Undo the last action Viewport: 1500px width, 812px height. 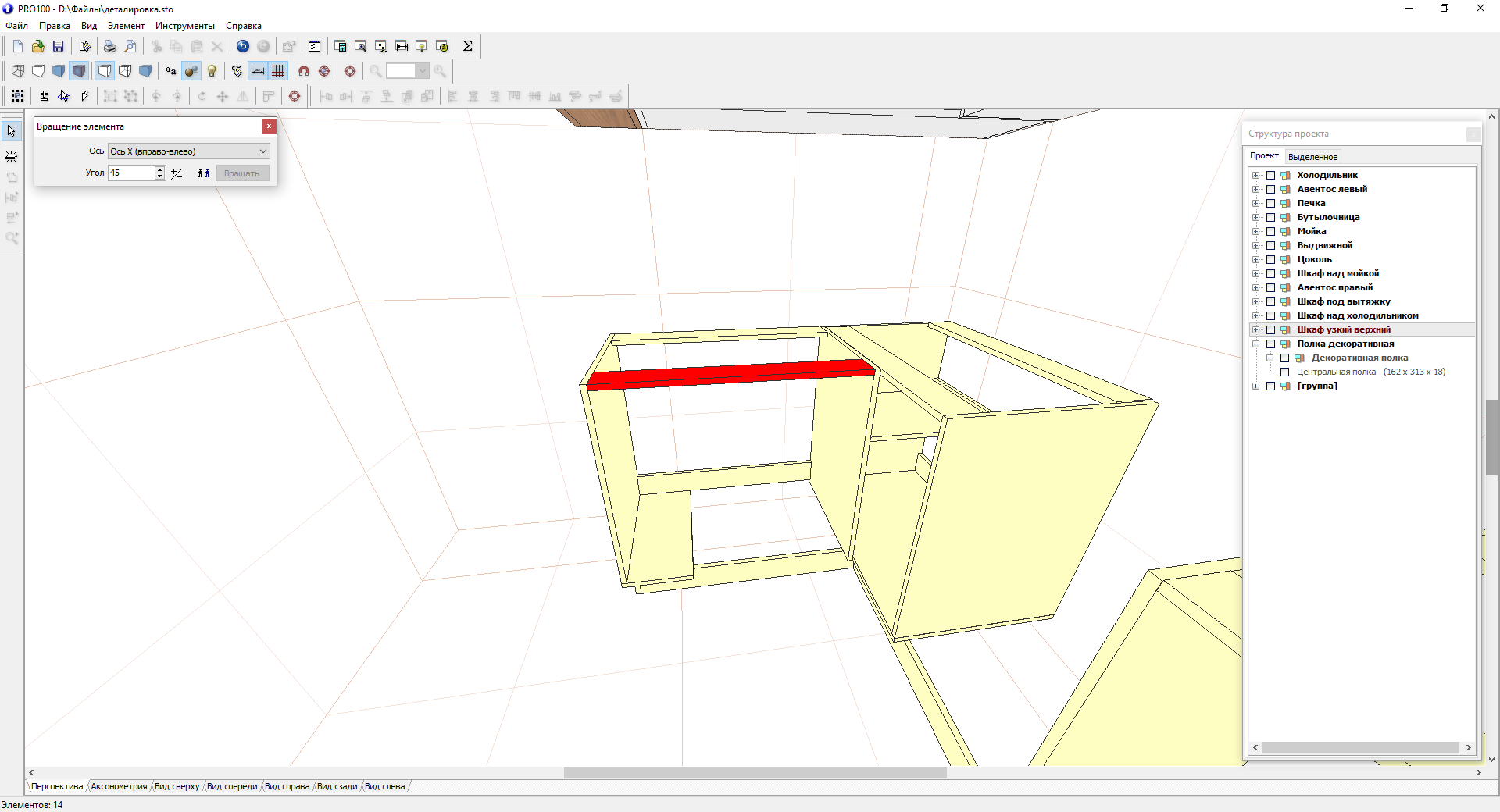[x=243, y=46]
